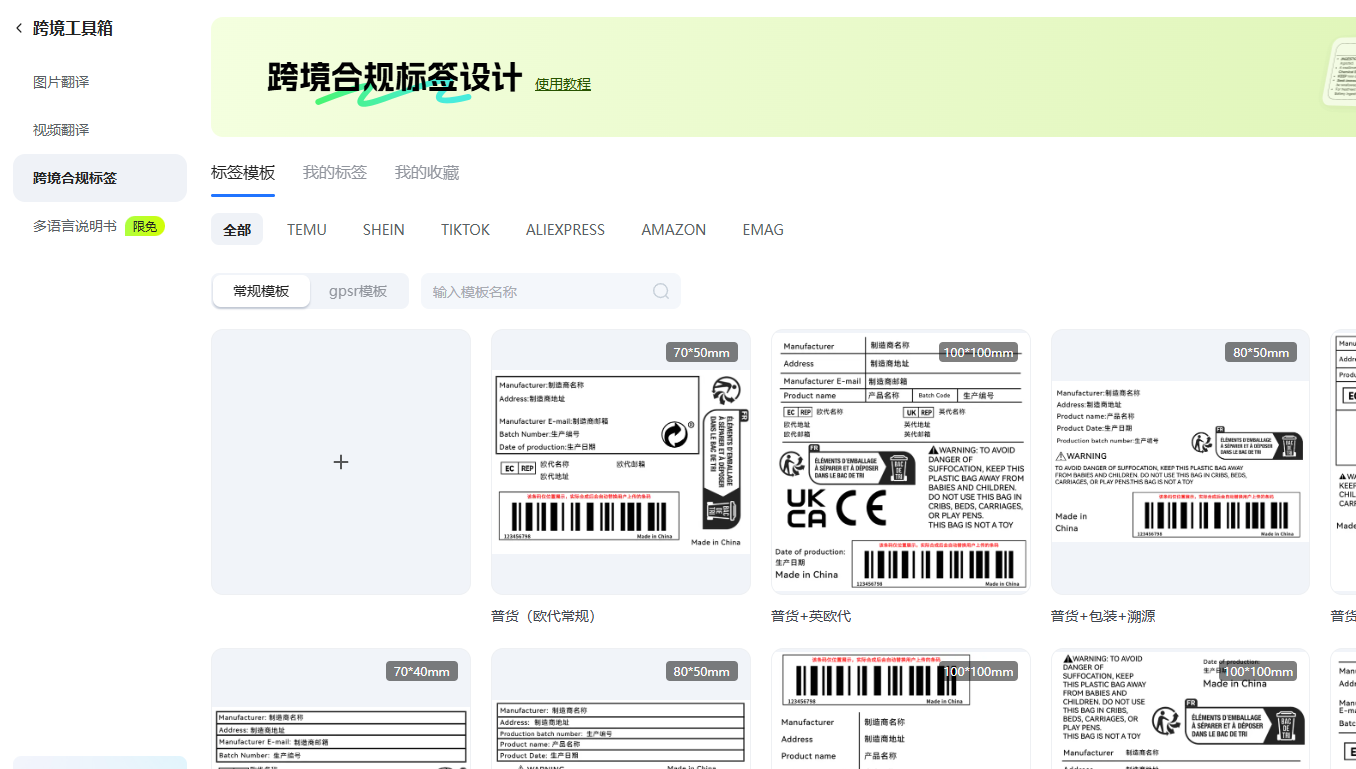Filter templates by SHEIN platform
This screenshot has height=769, width=1356.
(383, 229)
